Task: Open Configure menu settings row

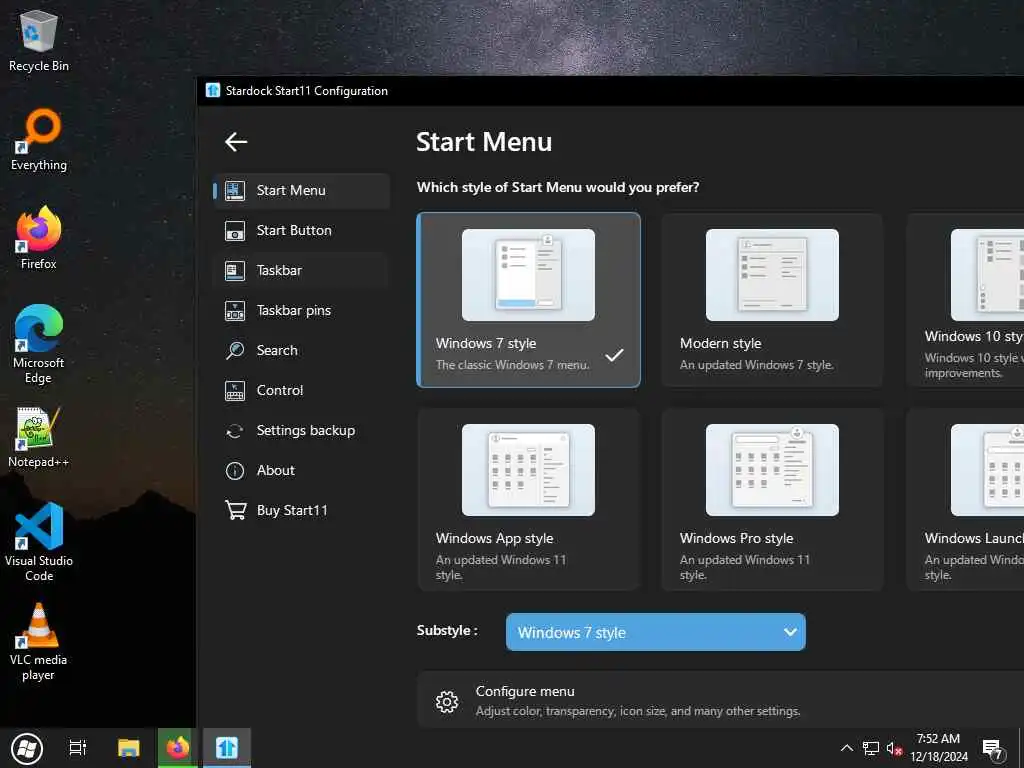Action: coord(720,700)
